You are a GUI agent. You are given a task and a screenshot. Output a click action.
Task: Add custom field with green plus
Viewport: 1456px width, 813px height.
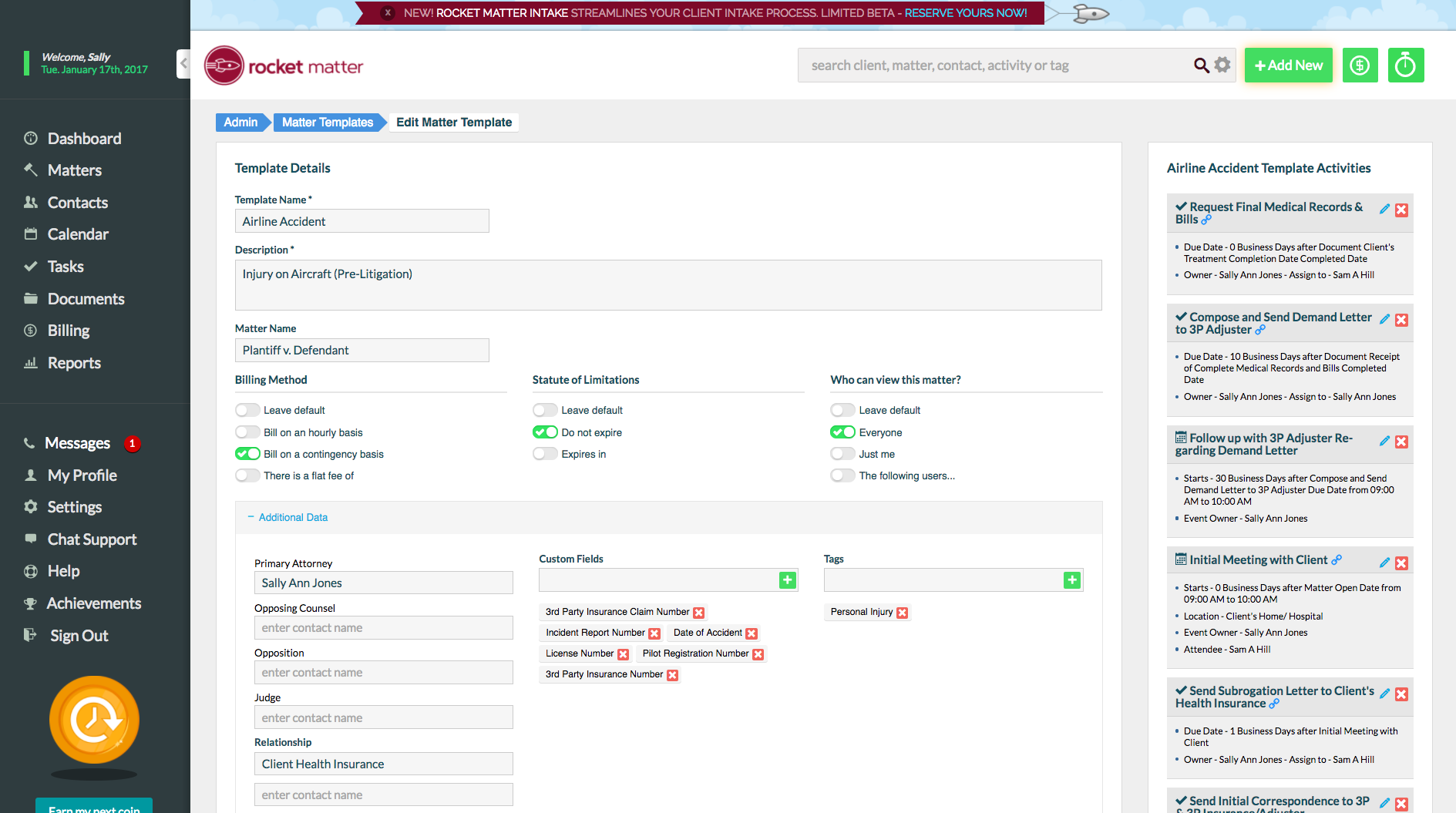pos(787,580)
